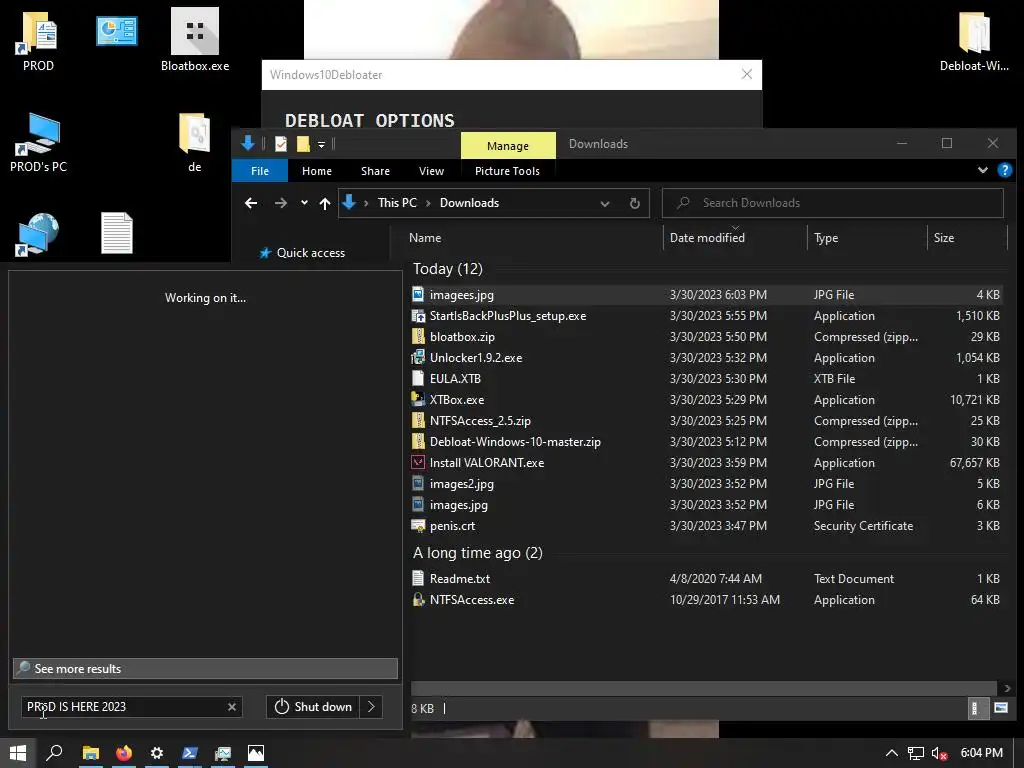Sort by the Type column header
Screen dimensions: 1024x768
click(x=826, y=238)
